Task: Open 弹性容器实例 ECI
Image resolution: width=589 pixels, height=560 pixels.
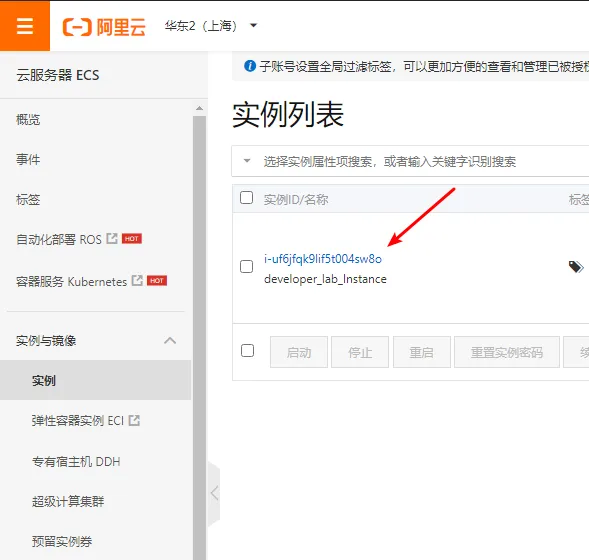Action: tap(78, 421)
